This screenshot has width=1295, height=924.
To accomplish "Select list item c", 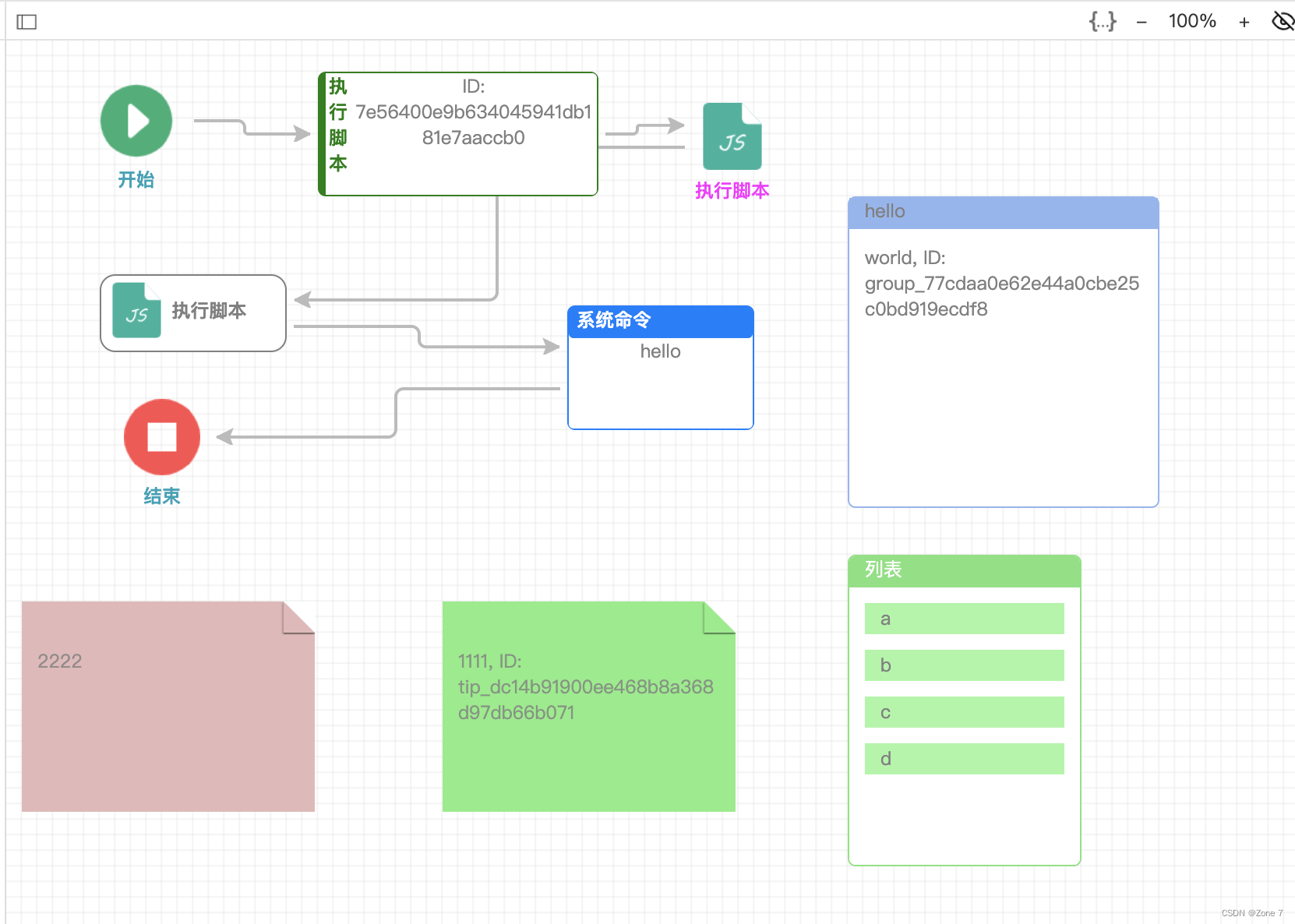I will 965,712.
